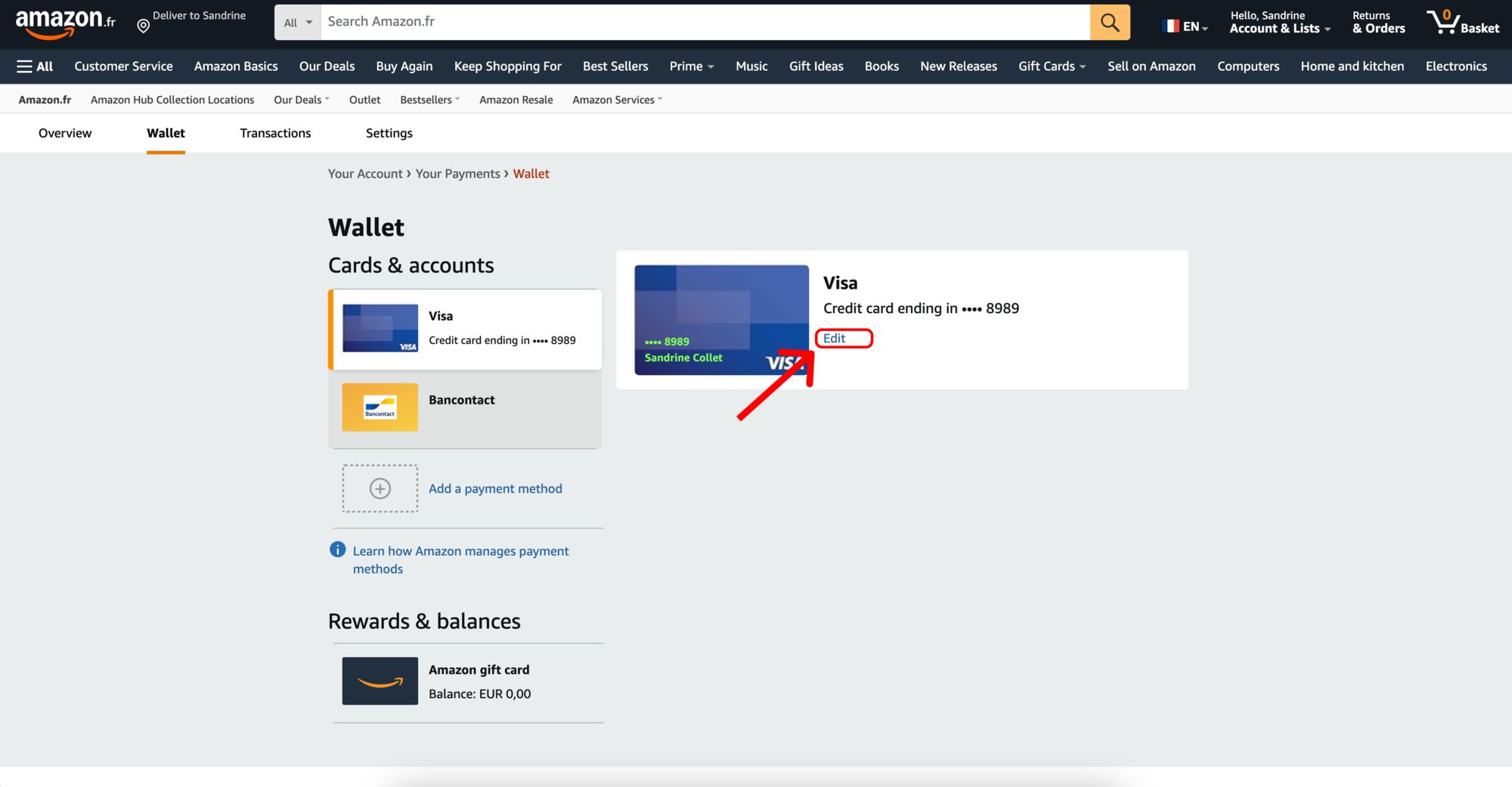Open Returns & Orders
The image size is (1512, 787).
[x=1378, y=22]
